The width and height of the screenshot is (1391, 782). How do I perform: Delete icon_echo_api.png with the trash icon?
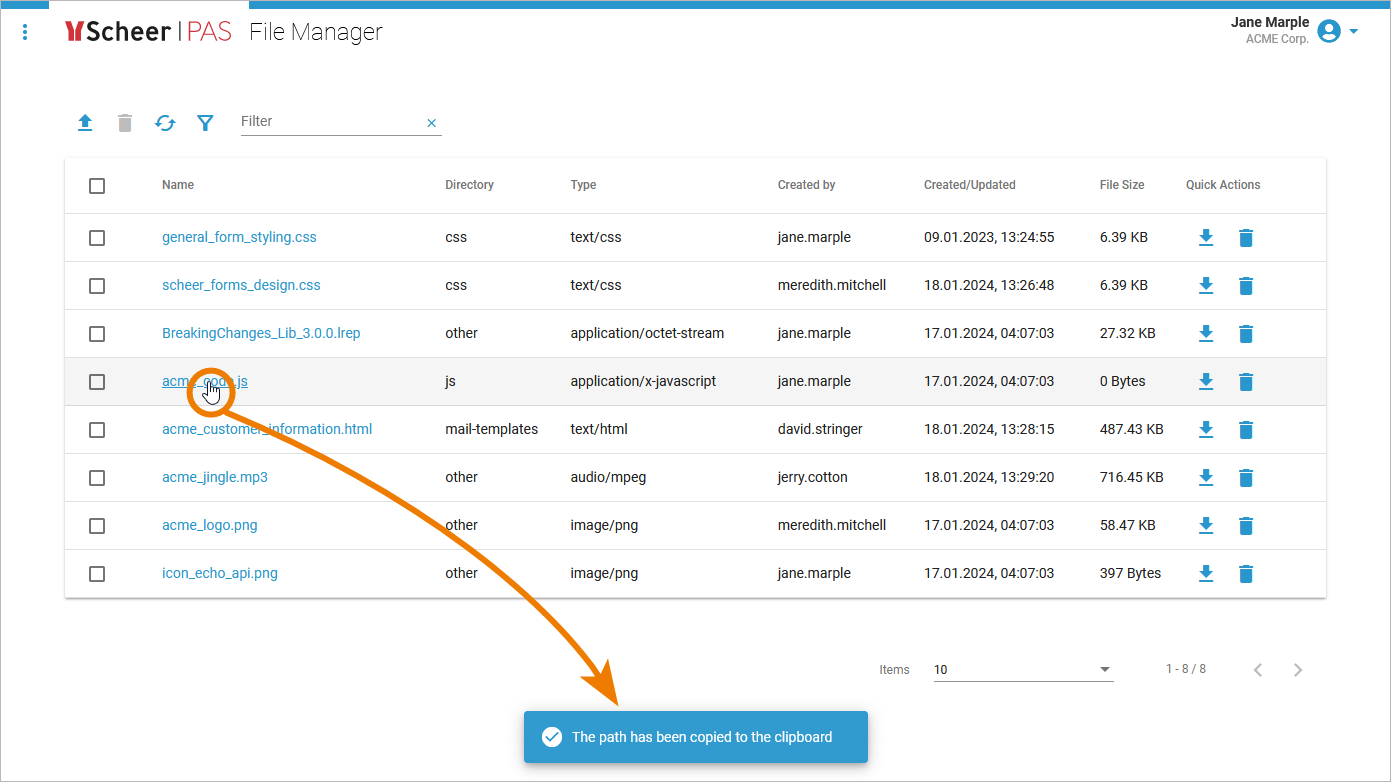click(1246, 574)
